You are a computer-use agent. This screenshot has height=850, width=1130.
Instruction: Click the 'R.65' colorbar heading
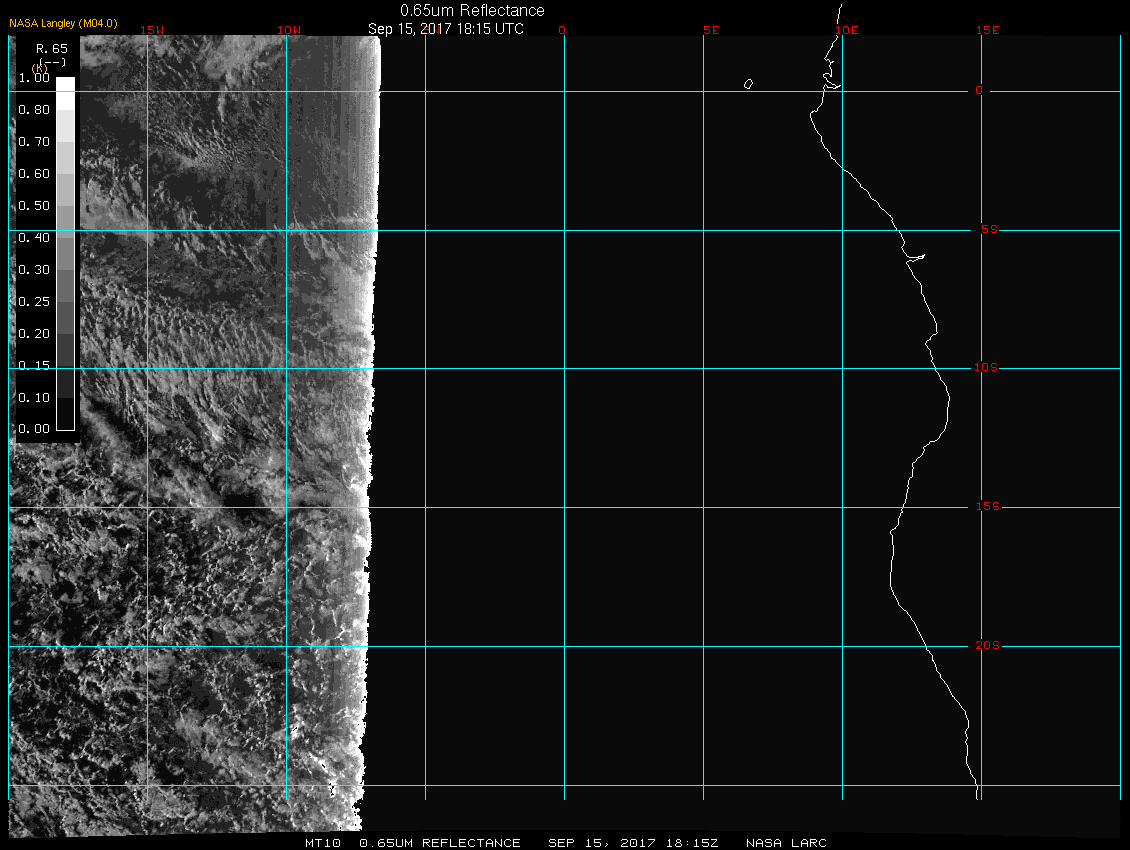tap(52, 49)
